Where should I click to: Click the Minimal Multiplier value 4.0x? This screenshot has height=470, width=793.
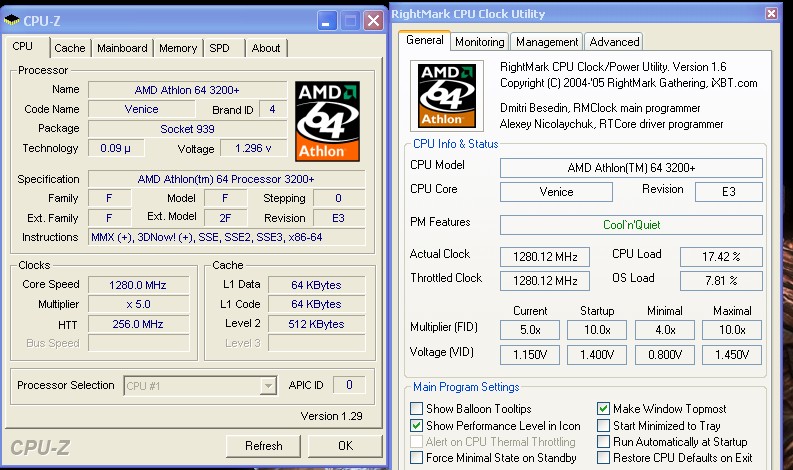click(x=665, y=330)
